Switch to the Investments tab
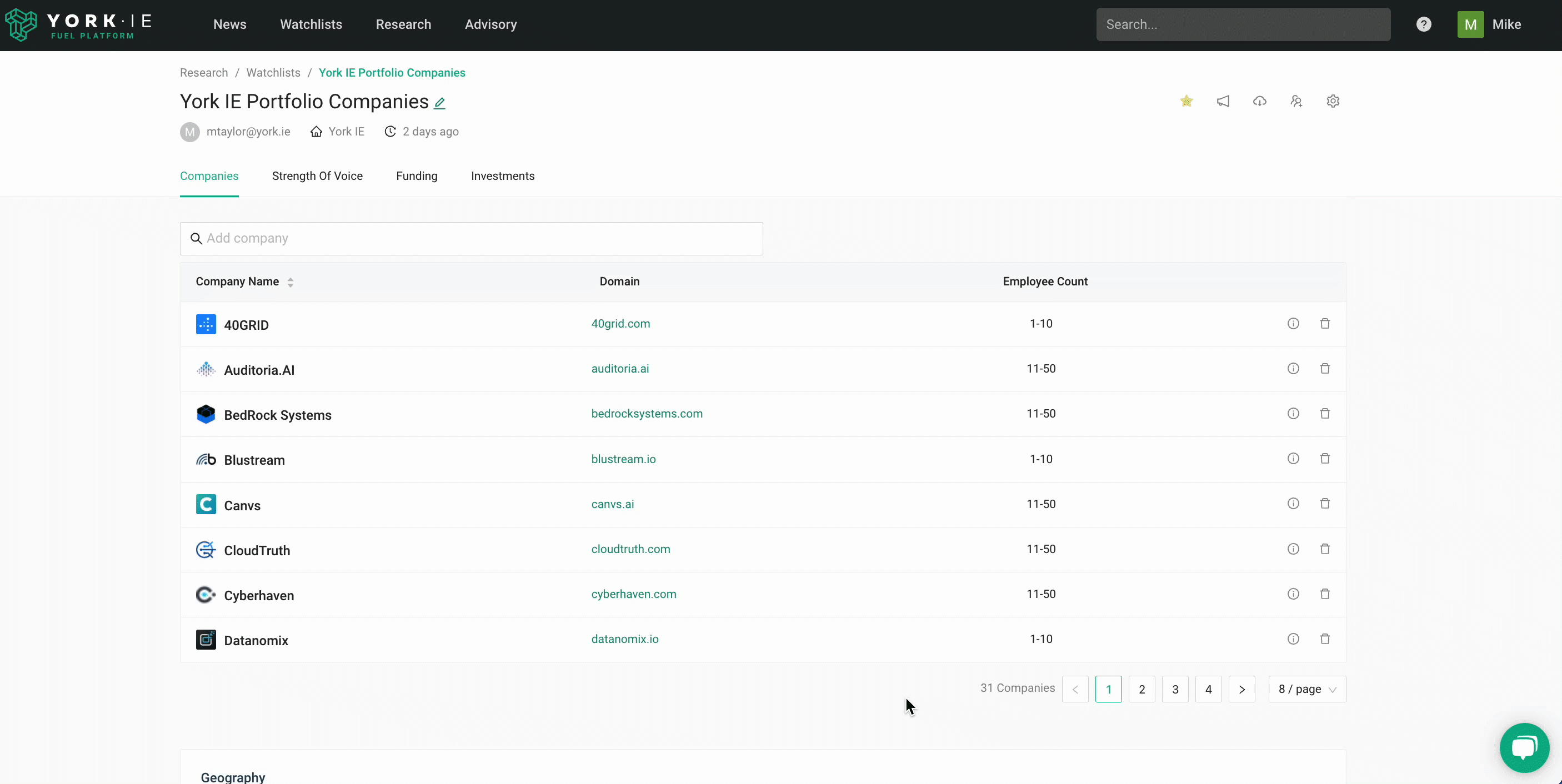The width and height of the screenshot is (1562, 784). [503, 176]
